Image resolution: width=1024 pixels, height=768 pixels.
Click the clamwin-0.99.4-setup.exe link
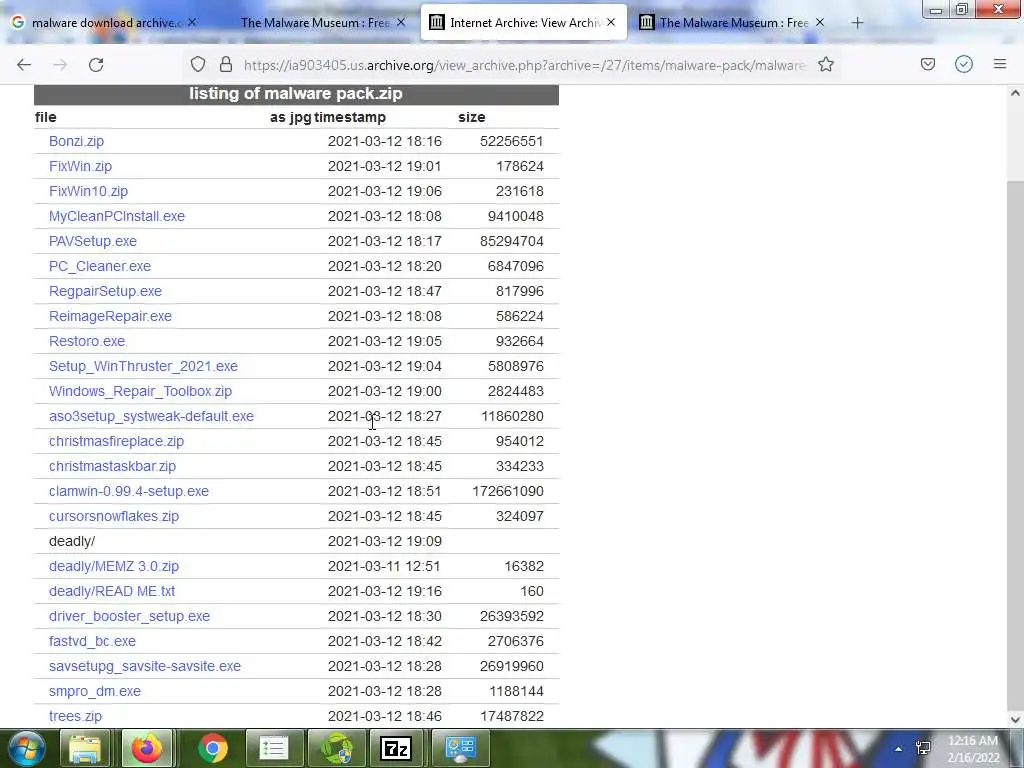[x=129, y=491]
